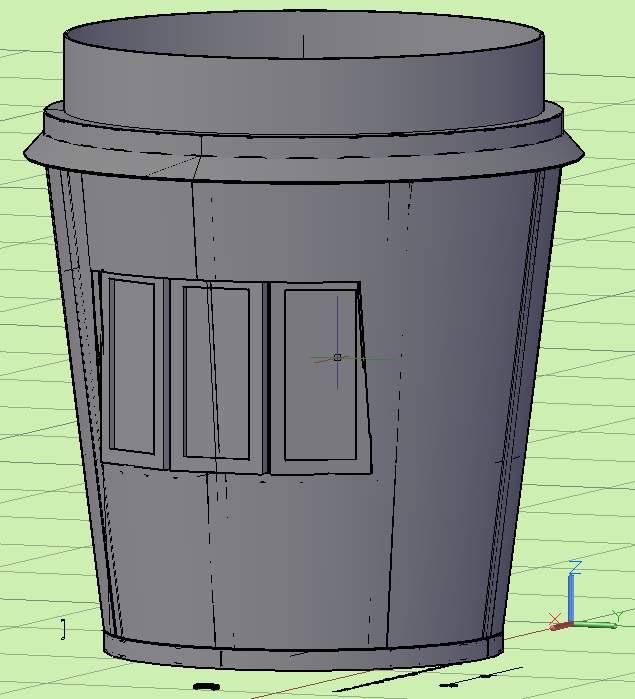Click the small bracket mark left of base
635x699 pixels.
63,628
